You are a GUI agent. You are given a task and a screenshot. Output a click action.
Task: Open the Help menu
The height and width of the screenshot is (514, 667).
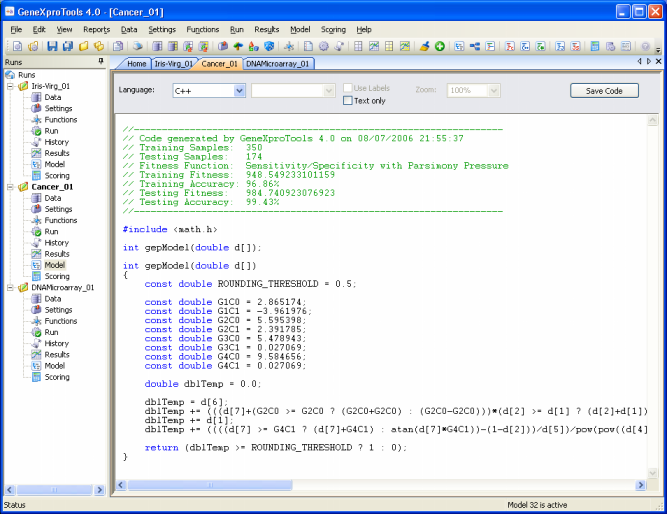(364, 29)
